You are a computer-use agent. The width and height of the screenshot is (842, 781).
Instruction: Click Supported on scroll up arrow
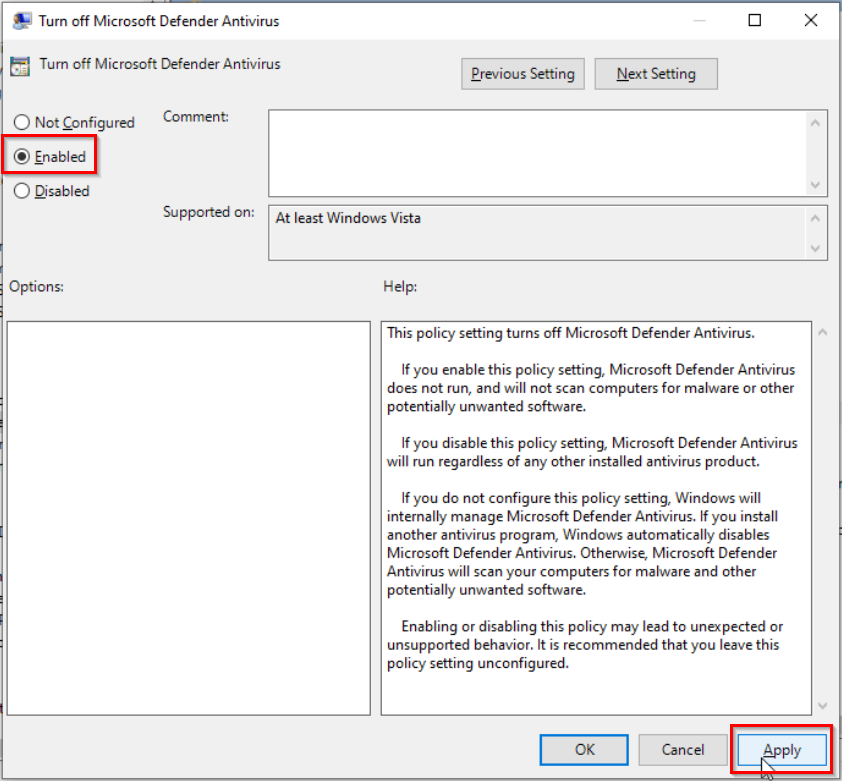coord(815,218)
